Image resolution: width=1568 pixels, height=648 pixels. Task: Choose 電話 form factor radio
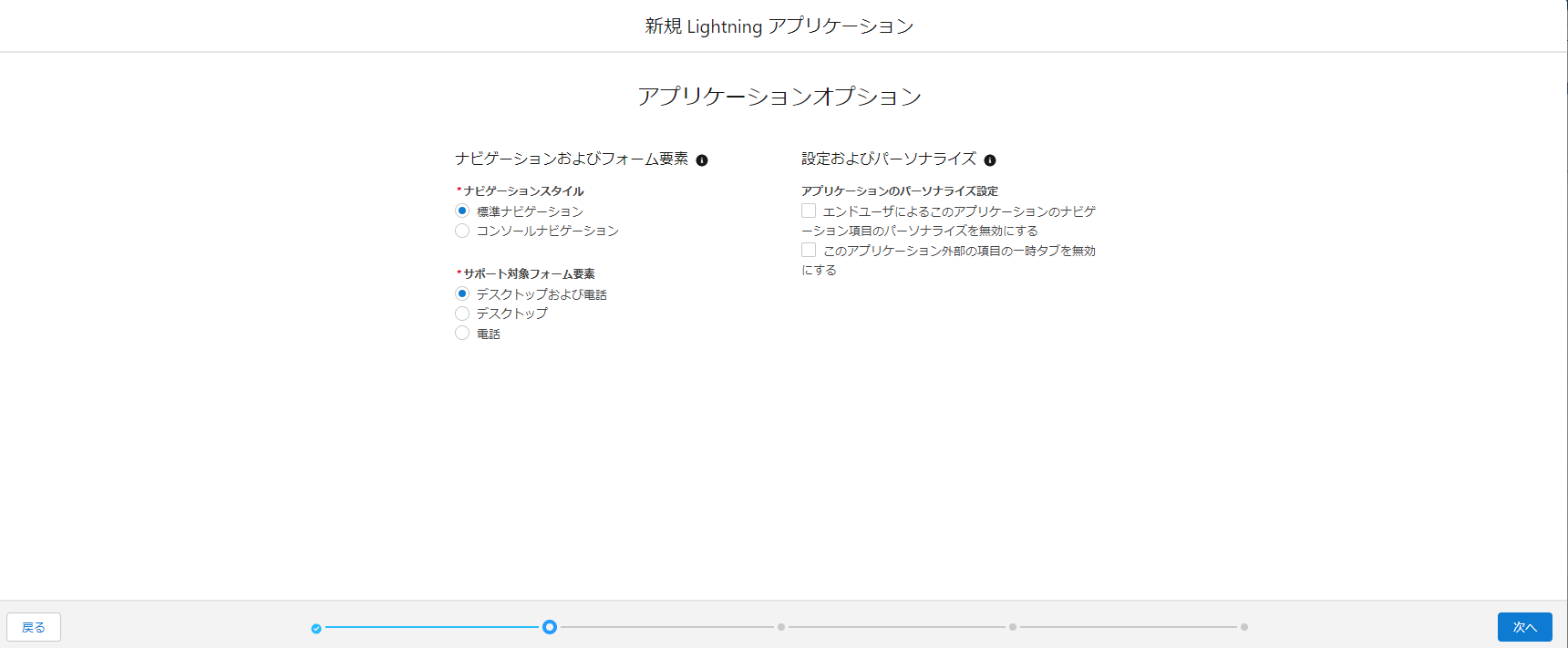coord(462,333)
